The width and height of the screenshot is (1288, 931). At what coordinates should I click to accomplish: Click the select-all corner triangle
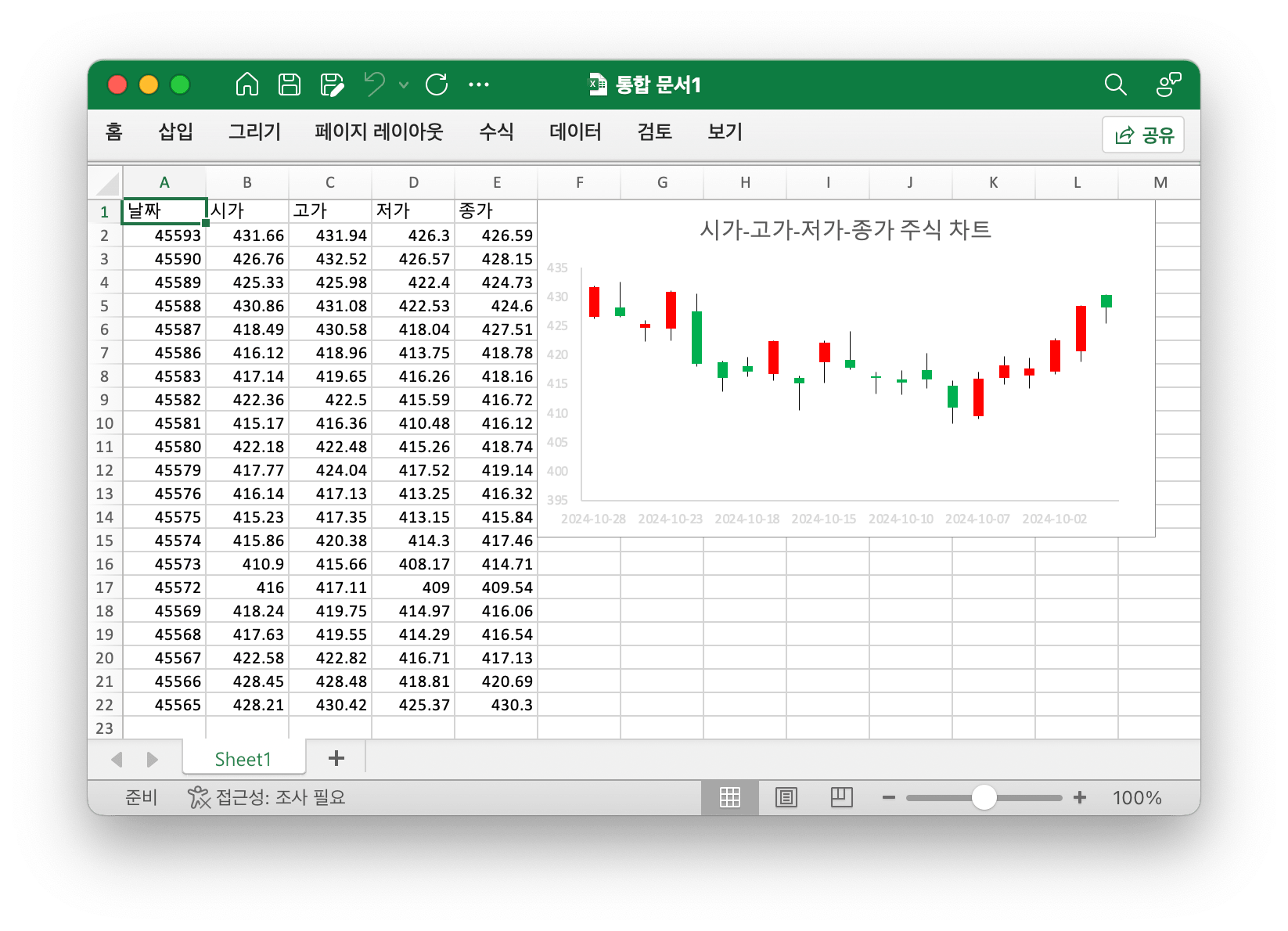coord(106,184)
